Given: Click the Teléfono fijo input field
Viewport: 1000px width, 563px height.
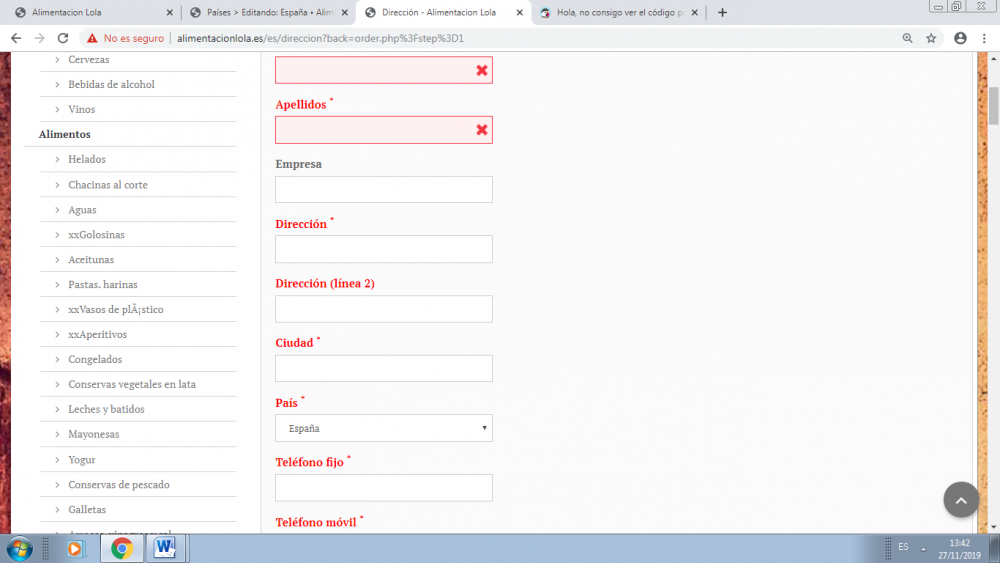Looking at the screenshot, I should (384, 488).
